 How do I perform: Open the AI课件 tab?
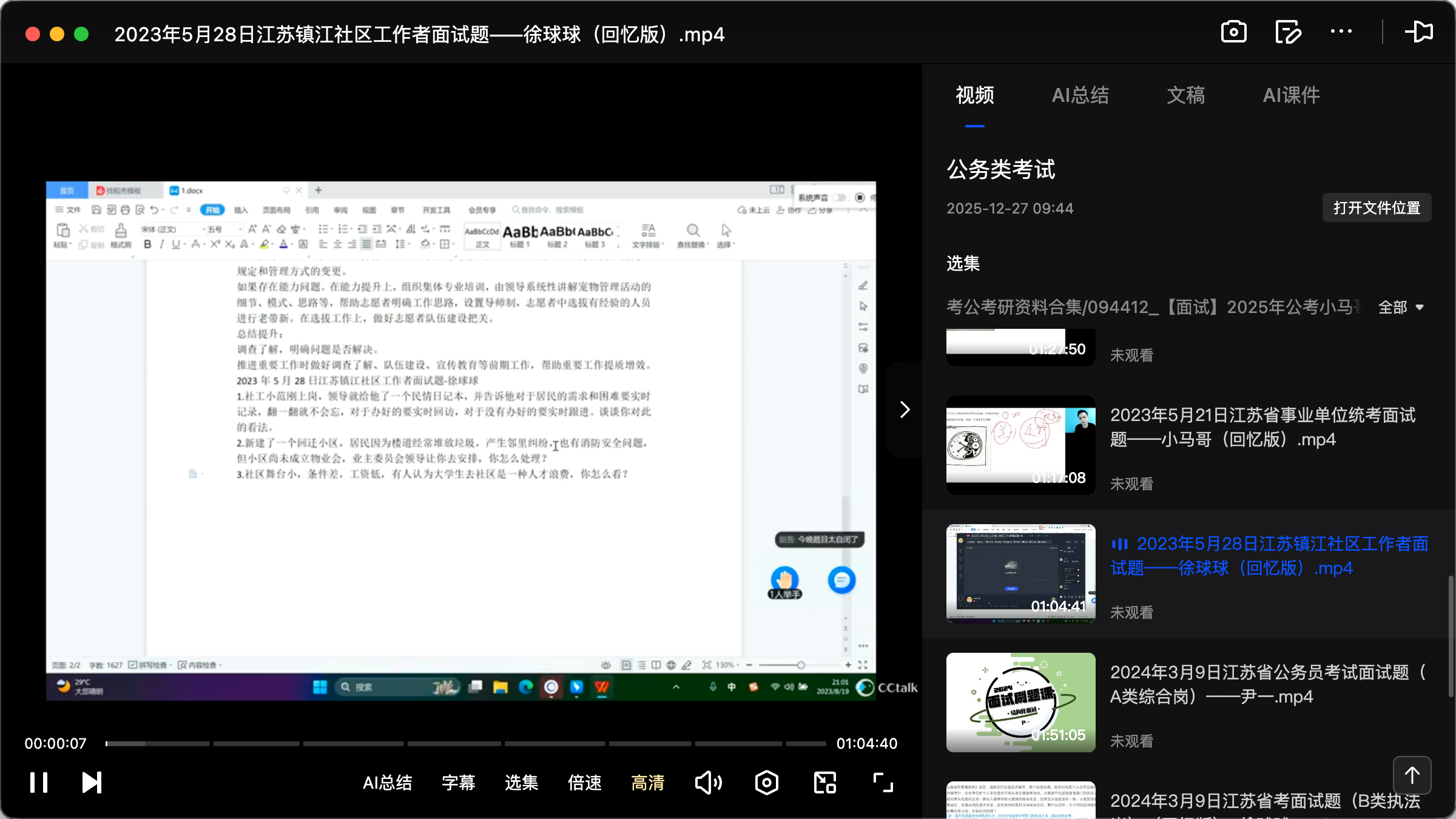[1291, 95]
